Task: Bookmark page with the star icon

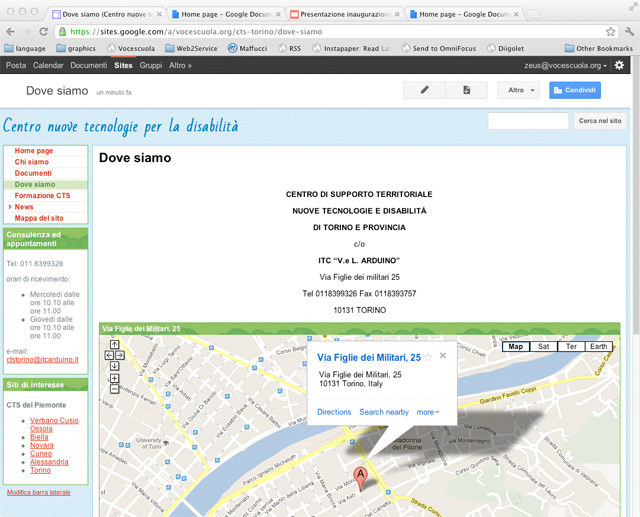Action: 610,32
